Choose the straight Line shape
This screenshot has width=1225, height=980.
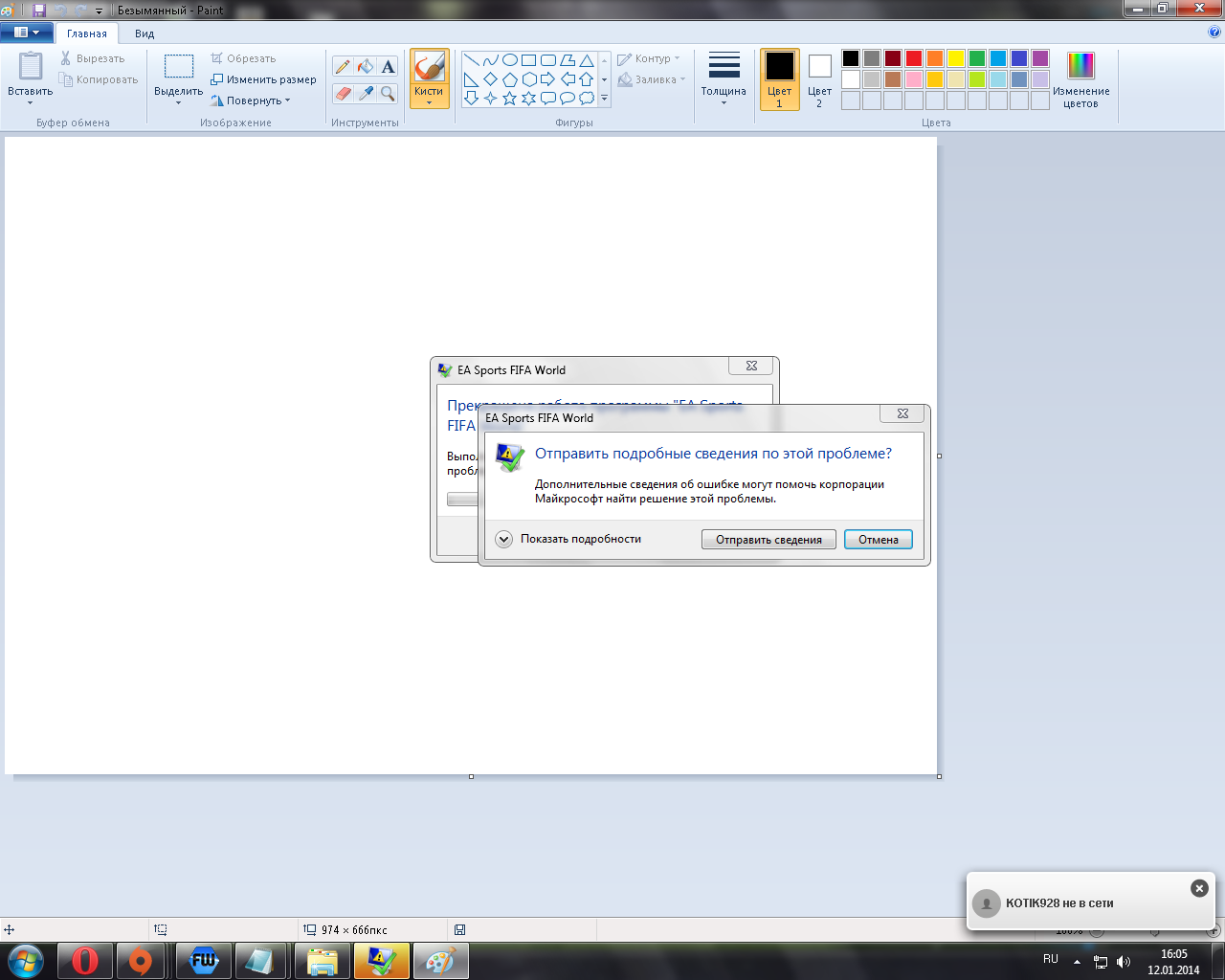[471, 60]
